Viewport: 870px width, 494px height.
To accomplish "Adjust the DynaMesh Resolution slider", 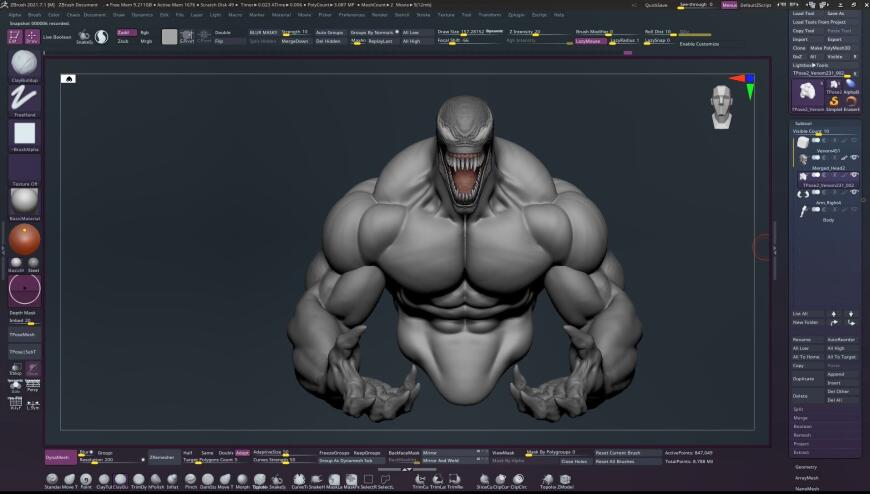I will pyautogui.click(x=111, y=460).
